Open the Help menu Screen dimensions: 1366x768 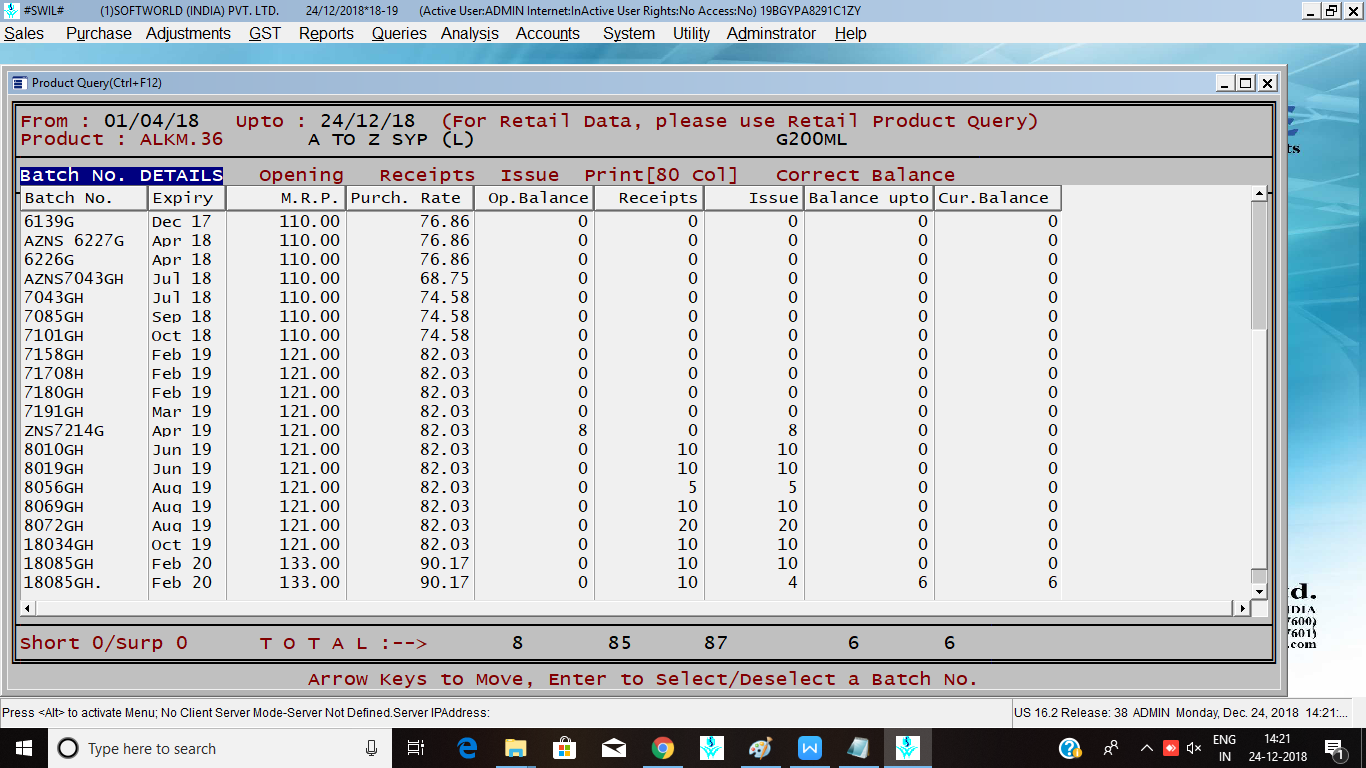click(850, 33)
